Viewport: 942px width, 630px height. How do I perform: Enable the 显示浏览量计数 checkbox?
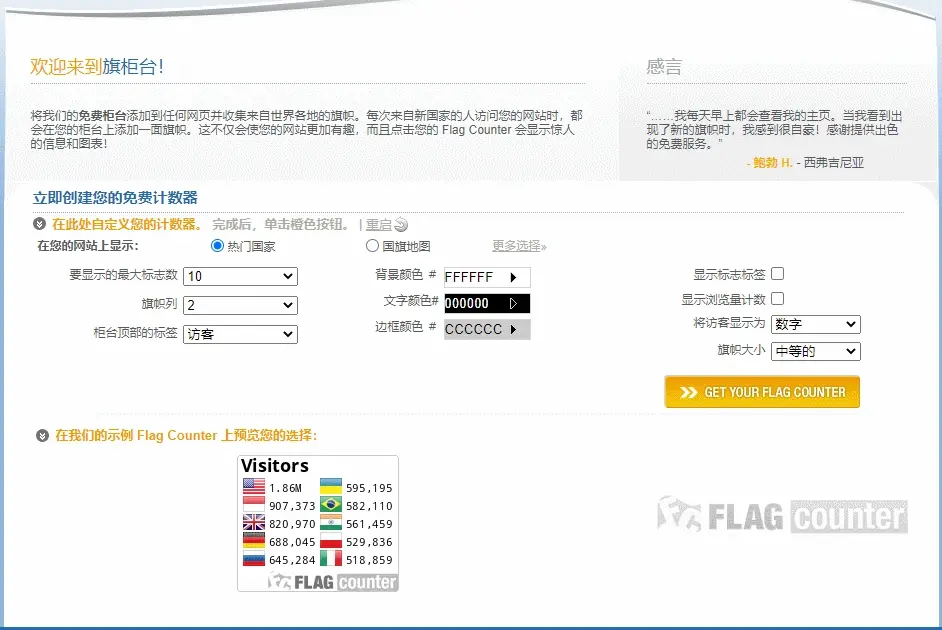pyautogui.click(x=777, y=298)
